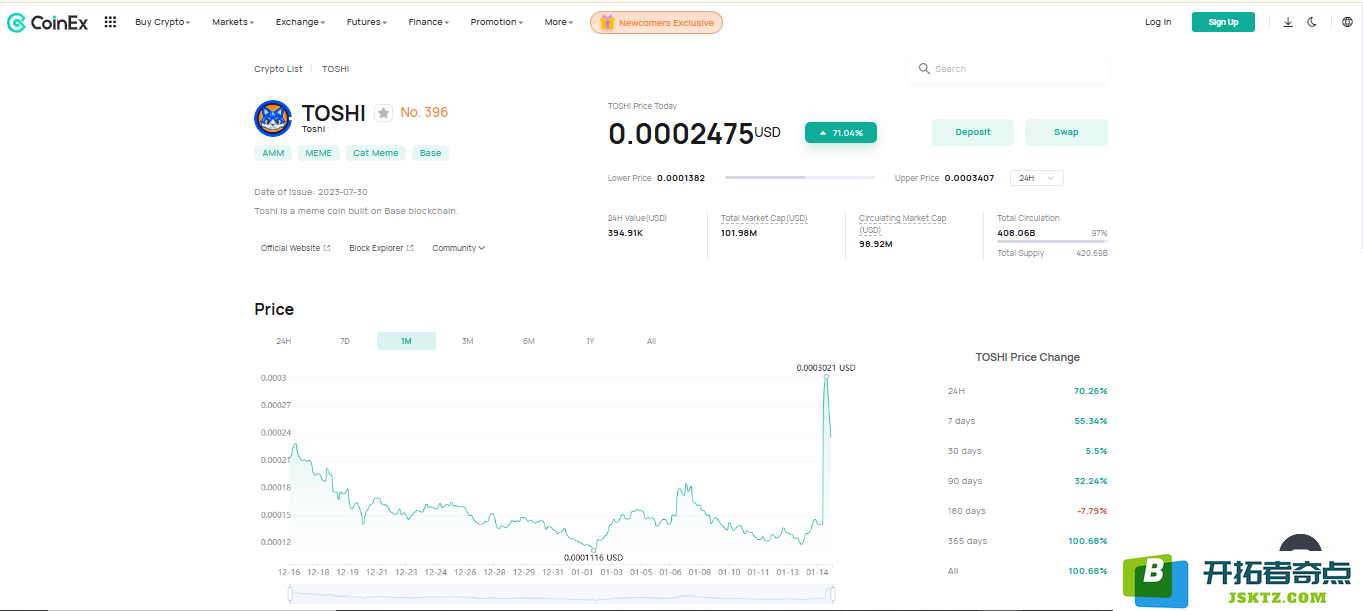Click the Search input field
Viewport: 1363px width, 611px height.
point(1008,69)
